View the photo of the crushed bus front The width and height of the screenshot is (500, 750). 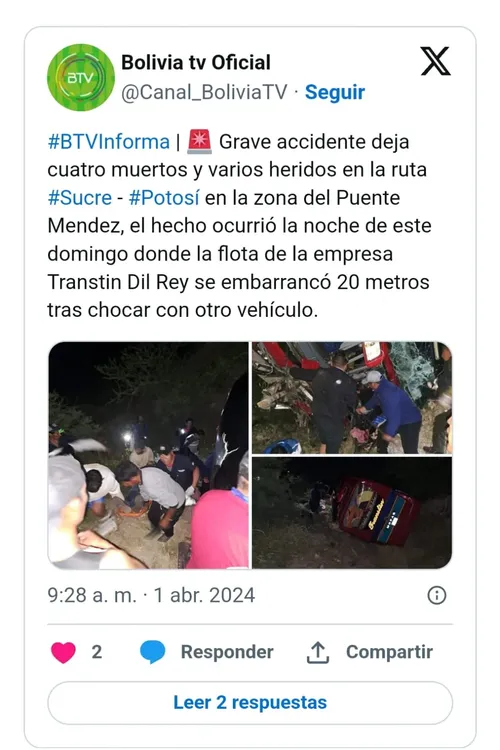(352, 397)
